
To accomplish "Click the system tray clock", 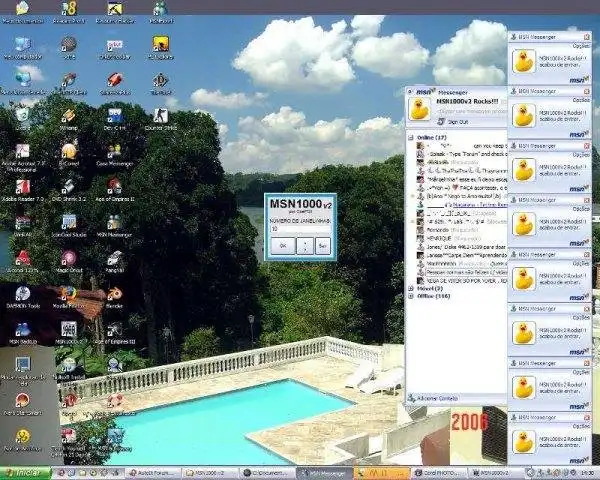I will (x=586, y=473).
